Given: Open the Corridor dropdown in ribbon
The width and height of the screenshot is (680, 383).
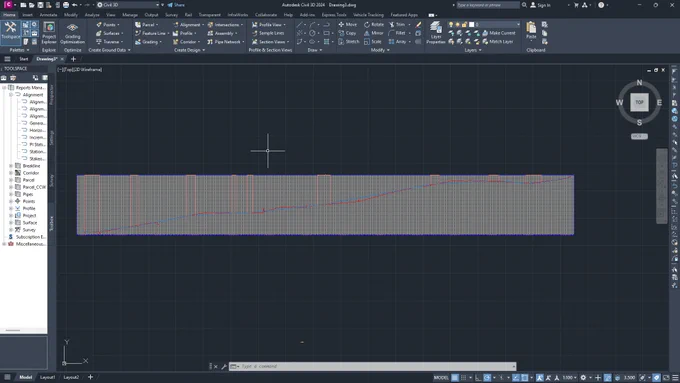Looking at the screenshot, I should click(186, 42).
